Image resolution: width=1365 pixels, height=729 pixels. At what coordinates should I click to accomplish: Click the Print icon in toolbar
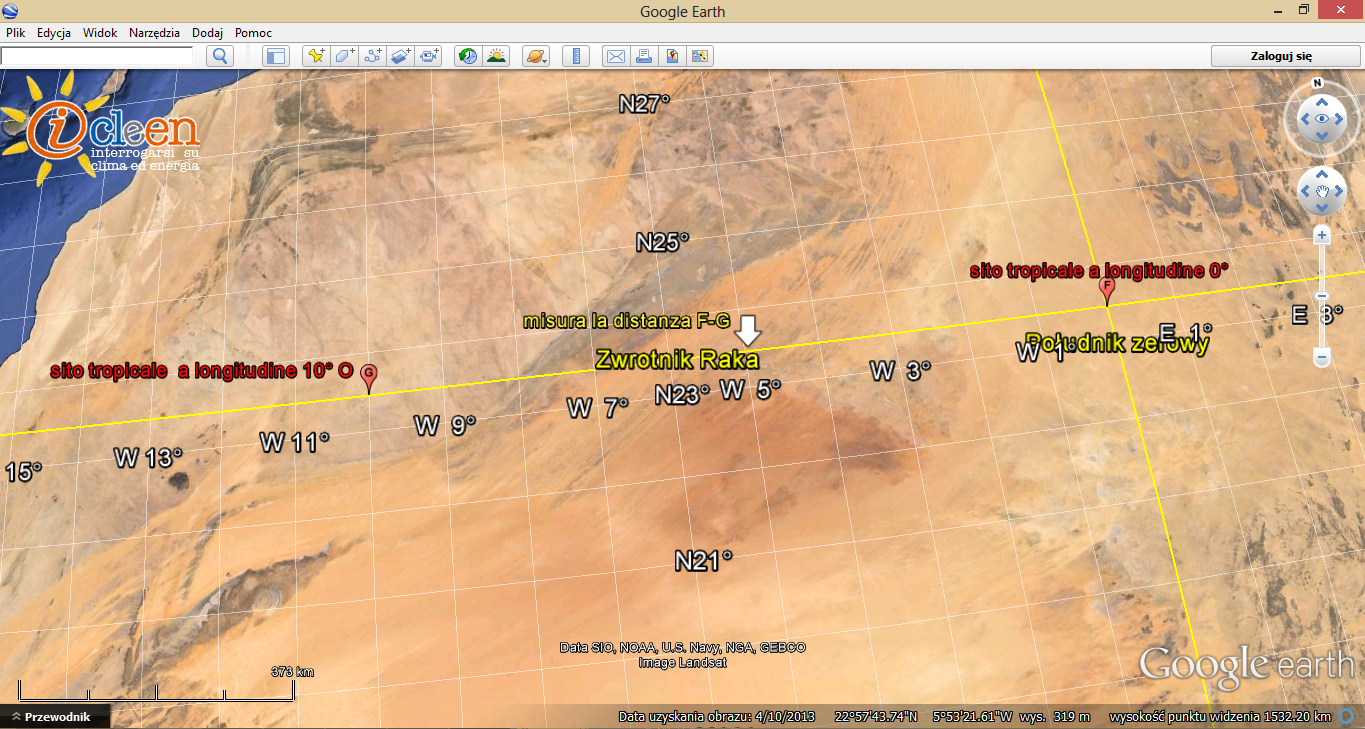[643, 56]
